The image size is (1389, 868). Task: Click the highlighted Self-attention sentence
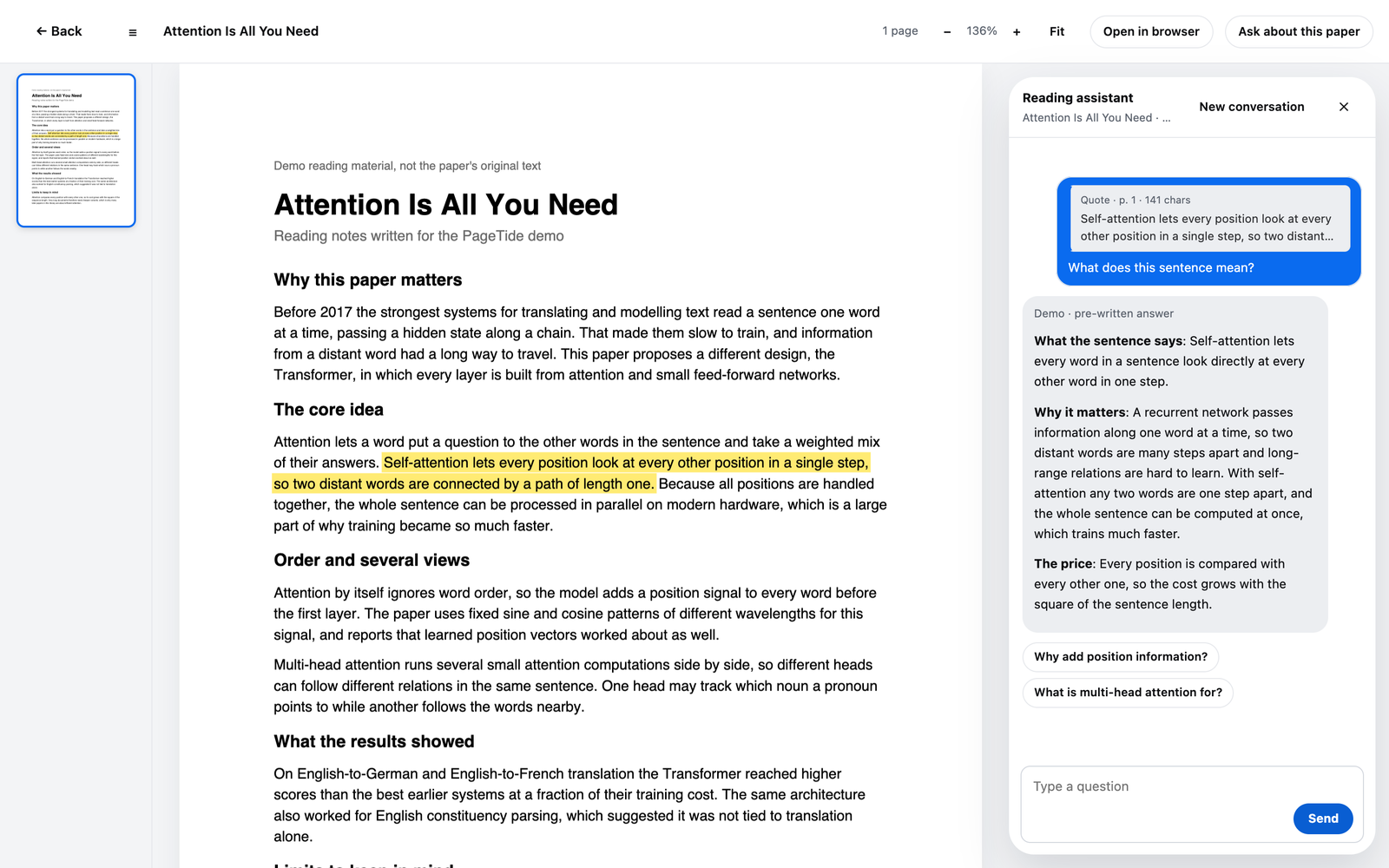click(x=573, y=473)
